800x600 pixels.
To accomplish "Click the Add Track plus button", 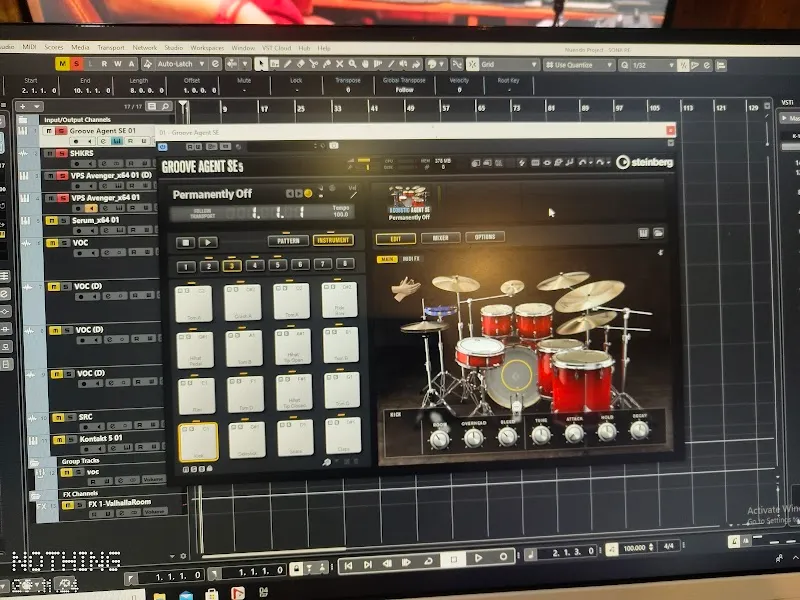I will tap(23, 107).
